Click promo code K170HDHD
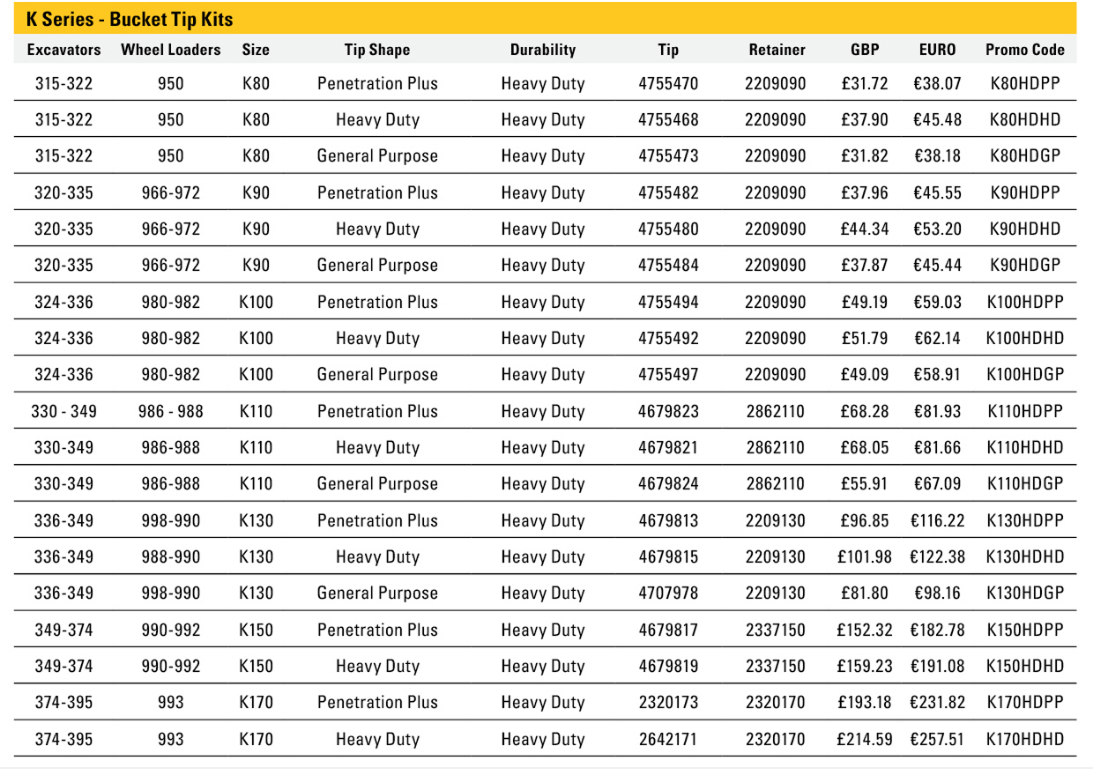The height and width of the screenshot is (773, 1093). click(1025, 740)
